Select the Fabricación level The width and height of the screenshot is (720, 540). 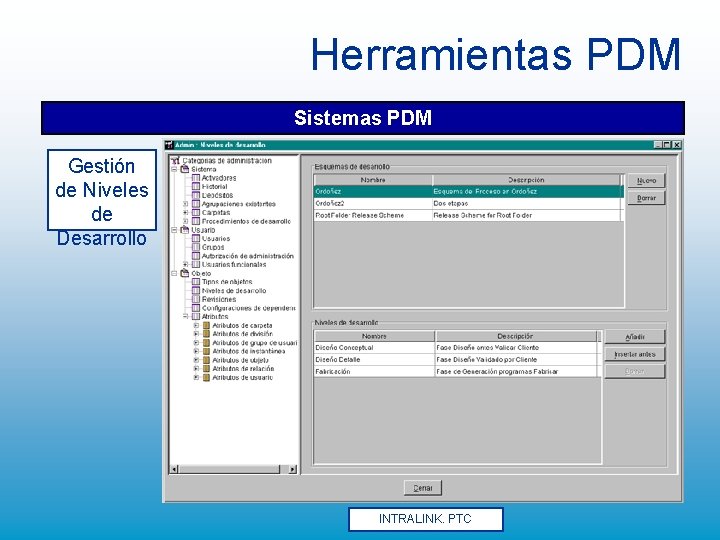(333, 372)
